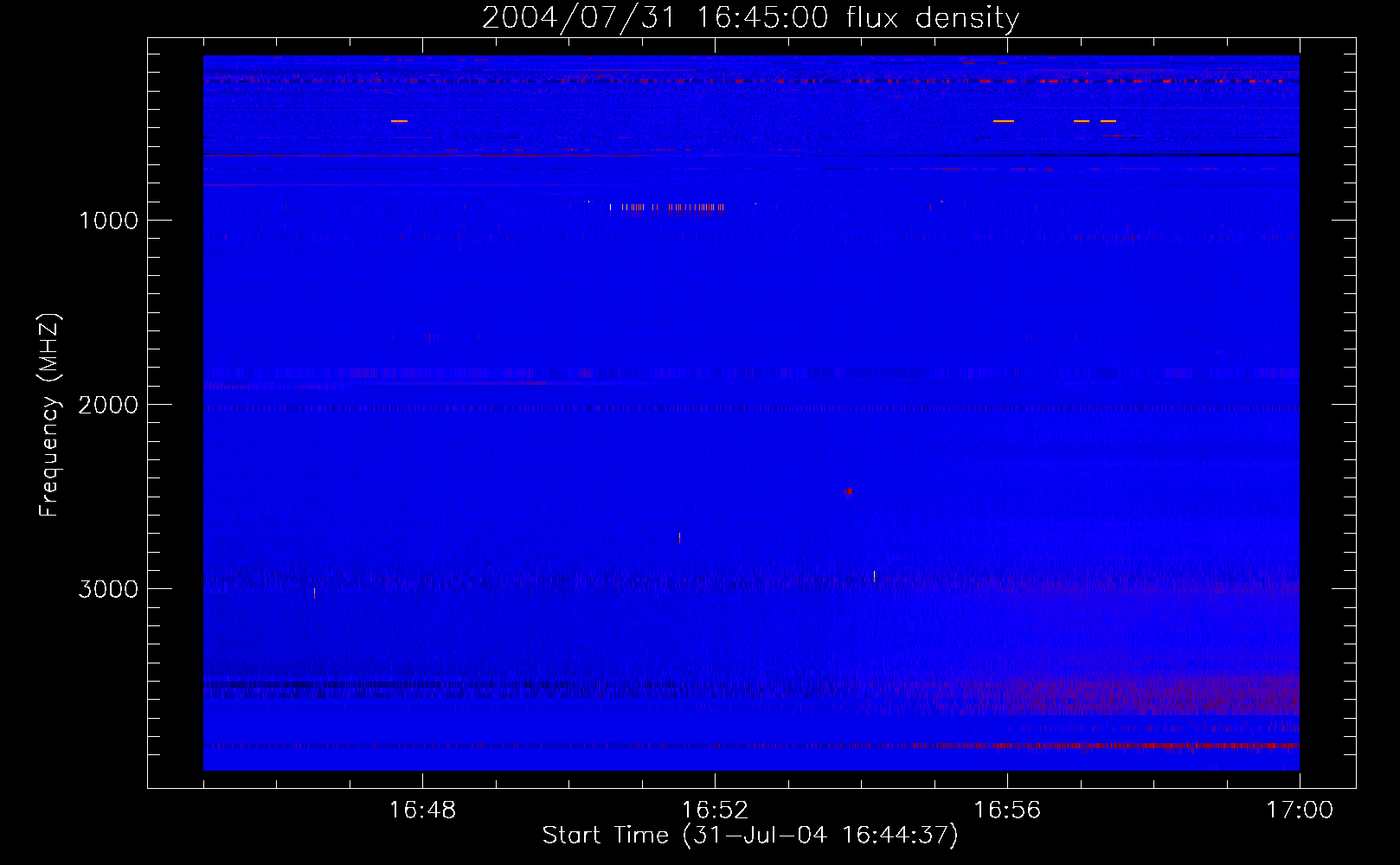The width and height of the screenshot is (1400, 865).
Task: Click the red burst spot near 2500 MHz
Action: pos(849,491)
